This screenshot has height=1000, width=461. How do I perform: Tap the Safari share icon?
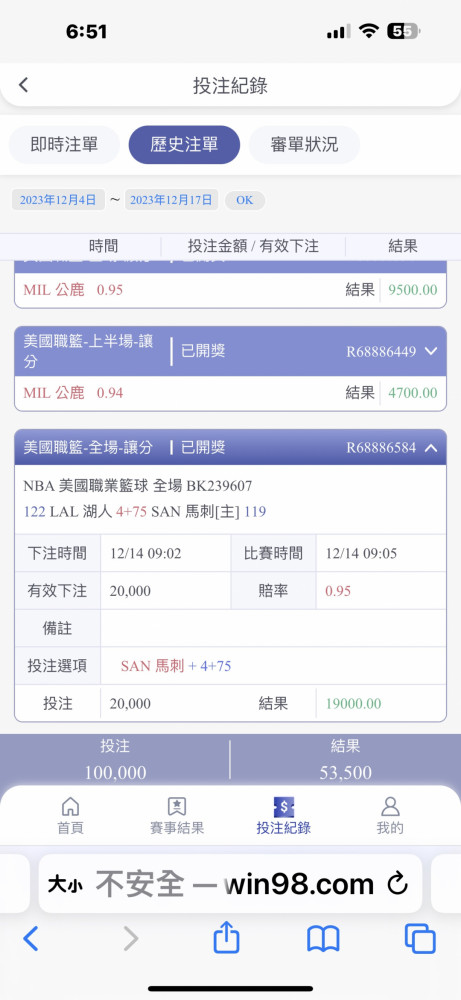tap(226, 939)
